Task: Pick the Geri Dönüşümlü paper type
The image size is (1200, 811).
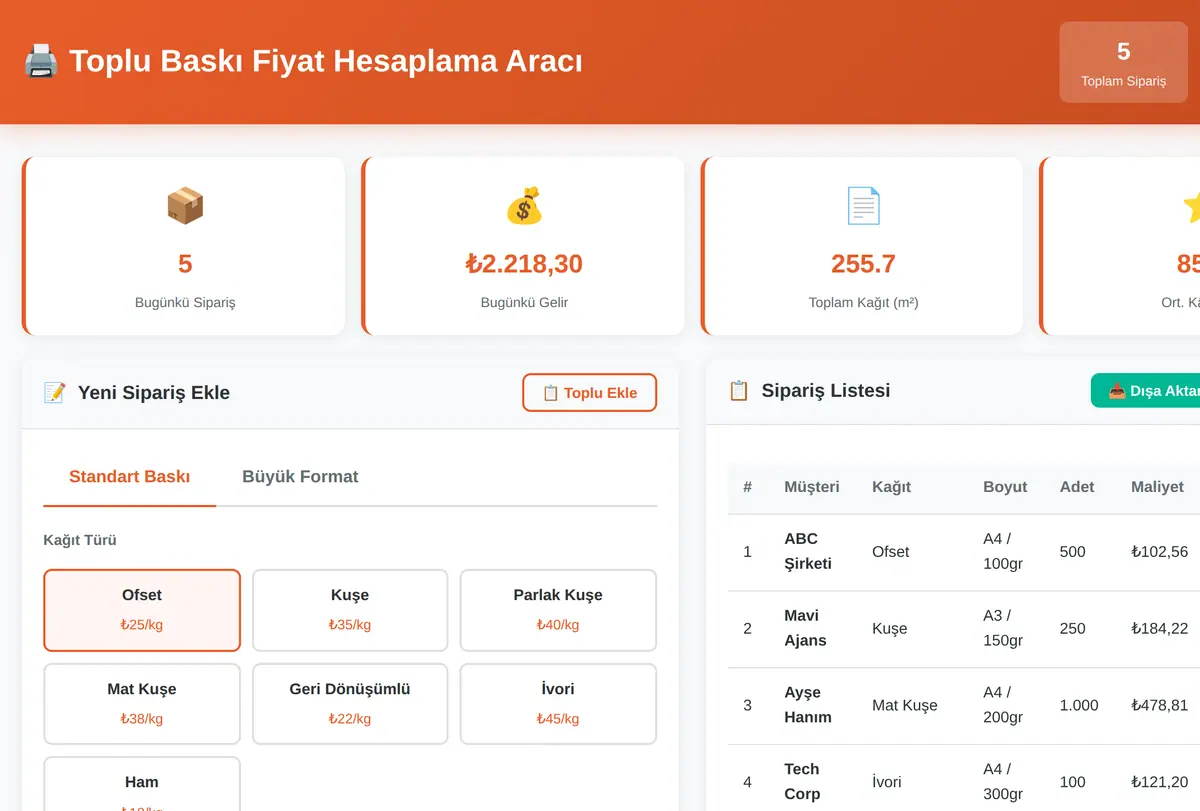Action: tap(350, 704)
